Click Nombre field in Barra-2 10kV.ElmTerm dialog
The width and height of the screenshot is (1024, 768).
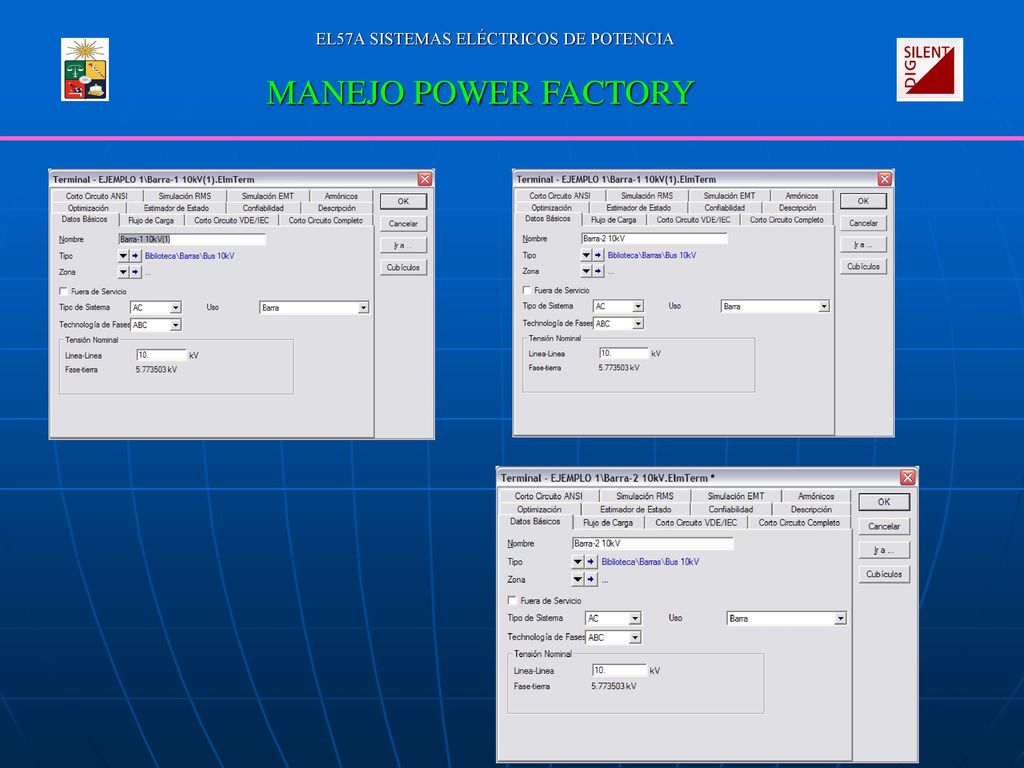(653, 543)
